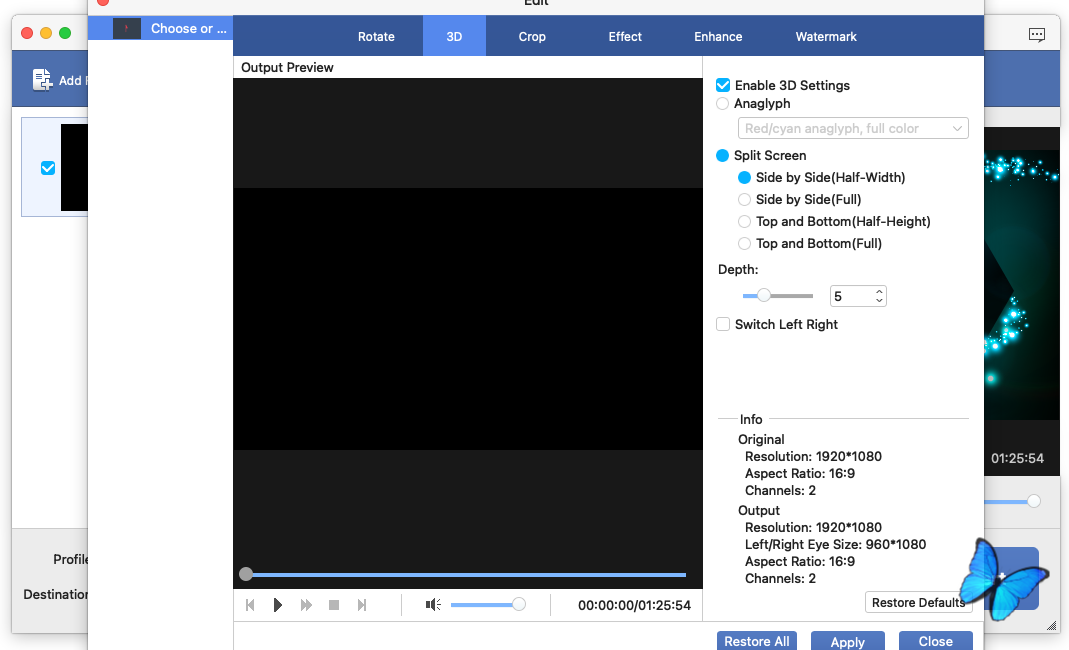Switch to the Effect tab

(624, 36)
